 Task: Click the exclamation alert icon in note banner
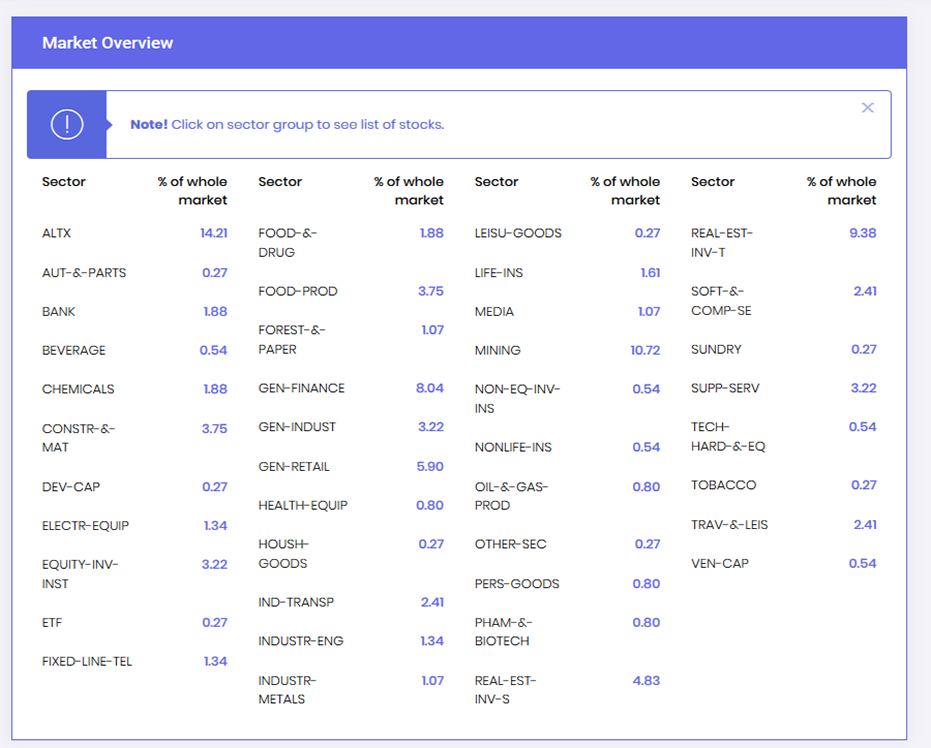(x=66, y=125)
